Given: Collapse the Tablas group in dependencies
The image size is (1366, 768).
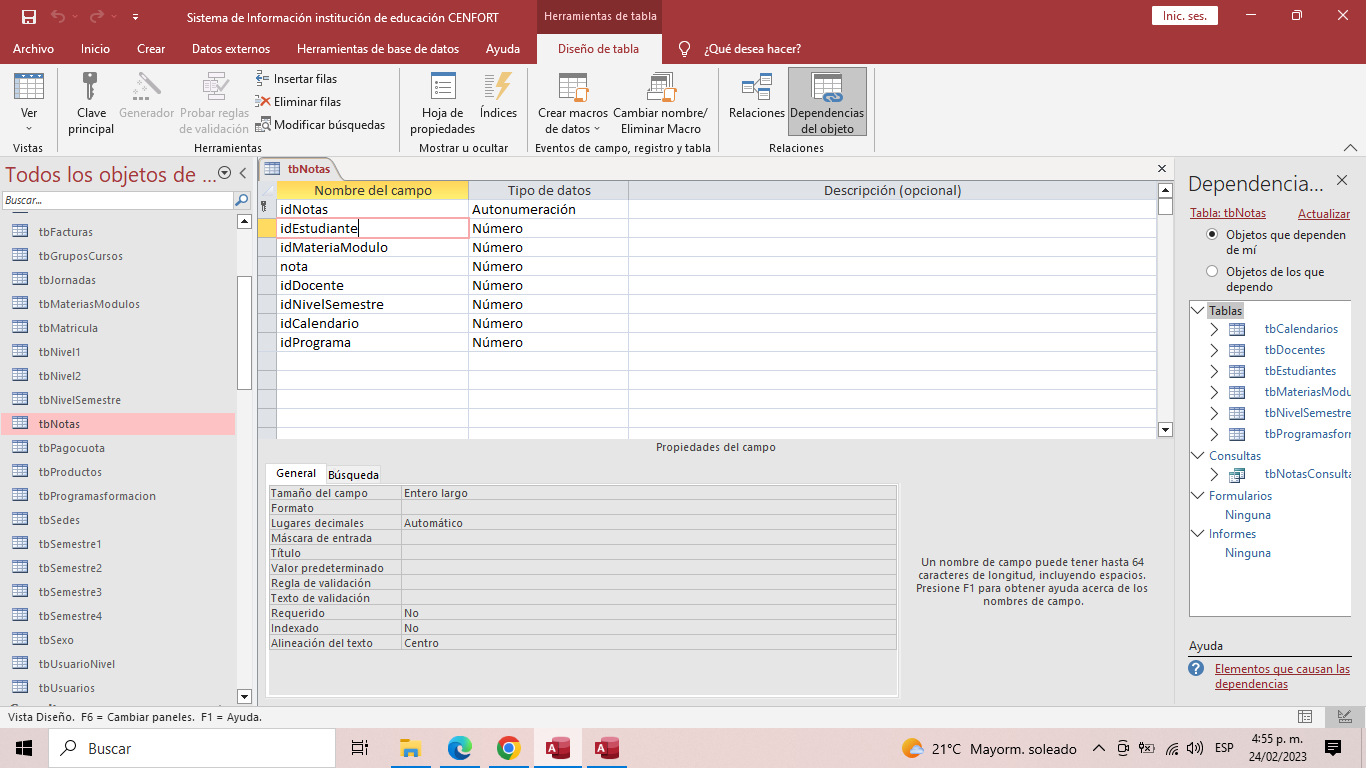Looking at the screenshot, I should pos(1198,311).
